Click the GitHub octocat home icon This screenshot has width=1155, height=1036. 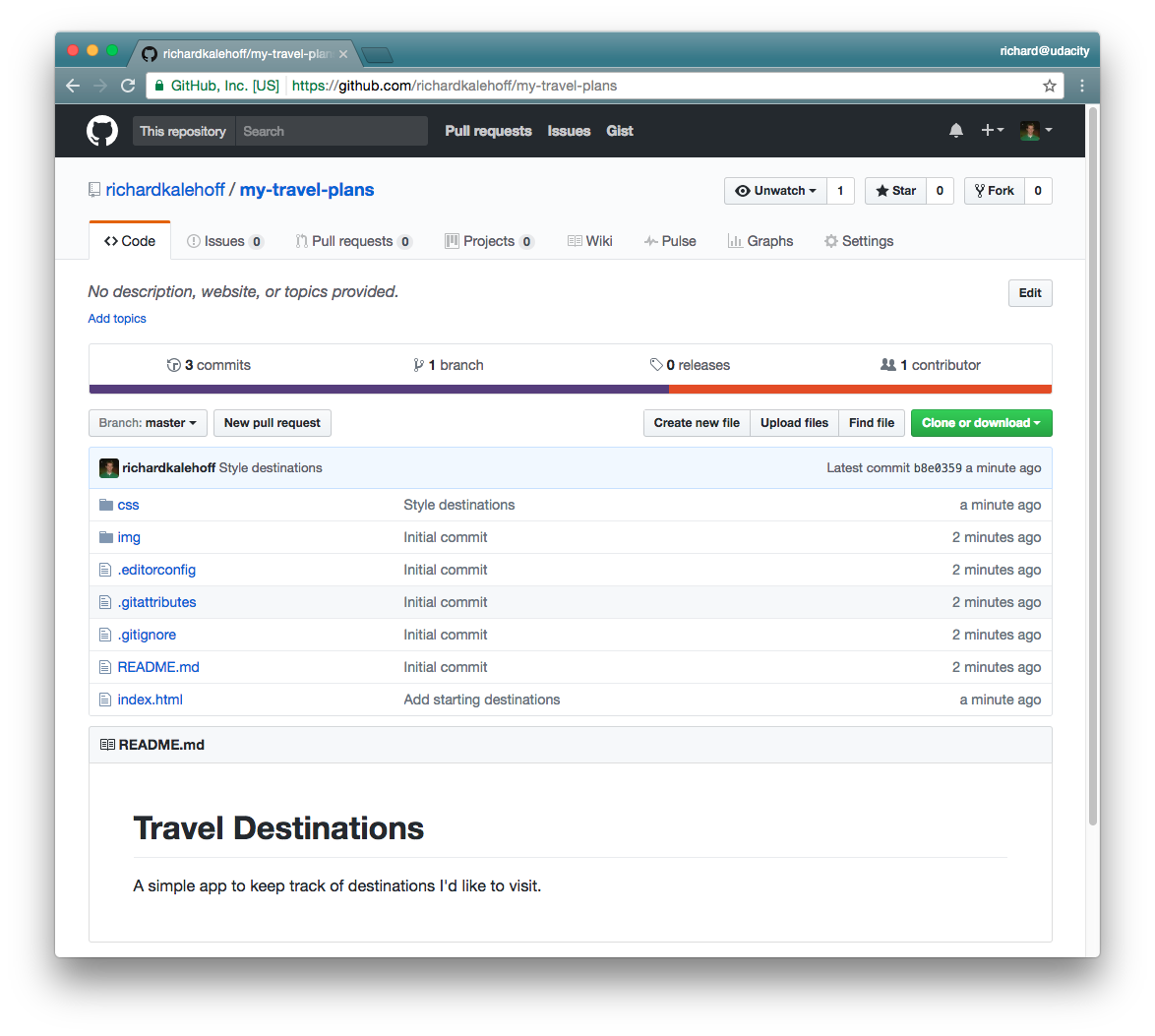coord(101,130)
